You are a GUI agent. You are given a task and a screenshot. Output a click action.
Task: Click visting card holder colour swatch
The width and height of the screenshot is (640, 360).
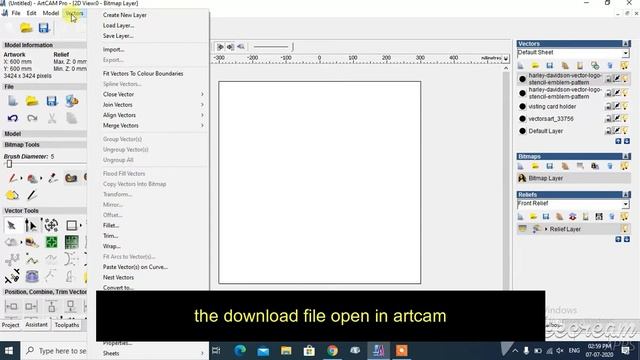[x=522, y=107]
